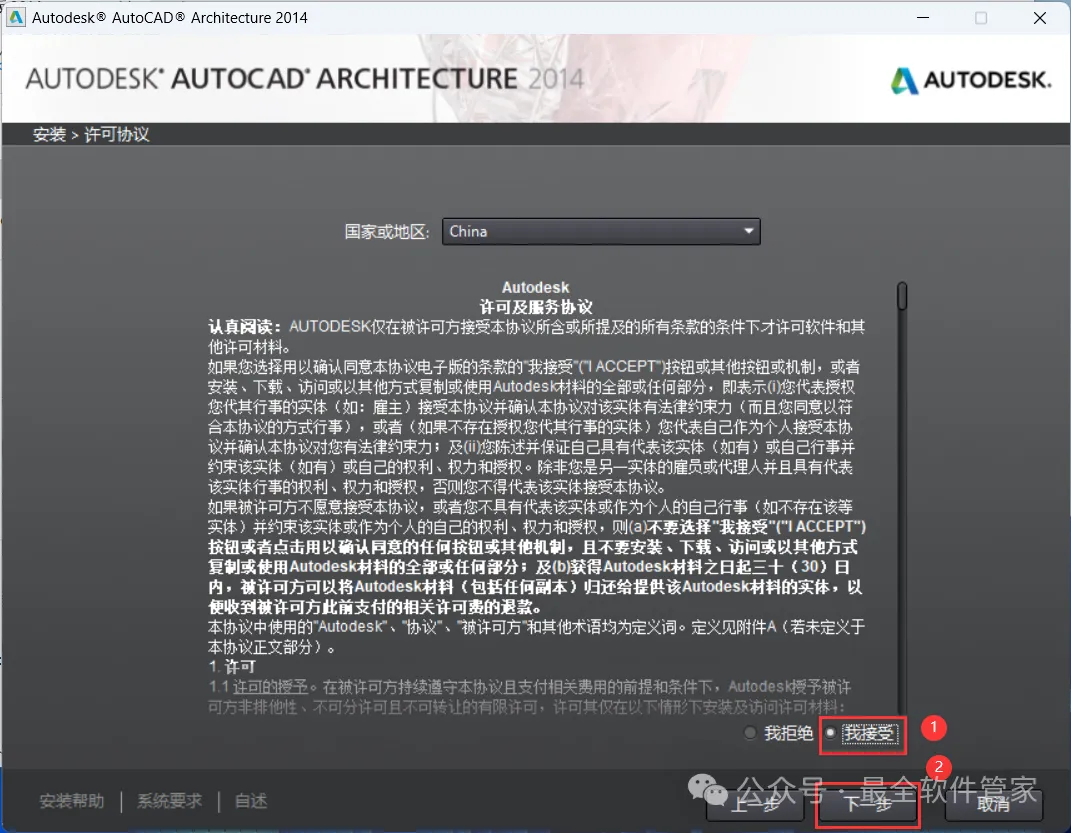Open the 自述 readme link
Screen dimensions: 1071x833
pyautogui.click(x=251, y=801)
